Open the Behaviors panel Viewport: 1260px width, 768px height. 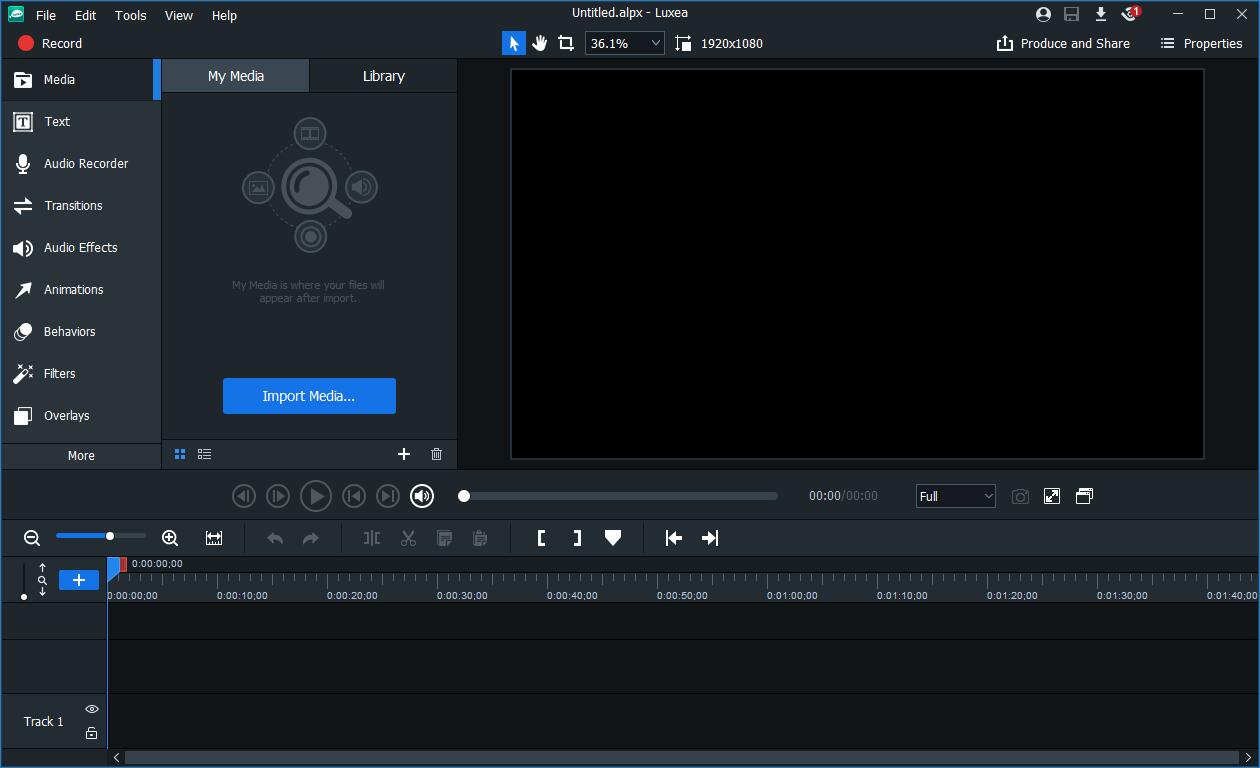(81, 332)
